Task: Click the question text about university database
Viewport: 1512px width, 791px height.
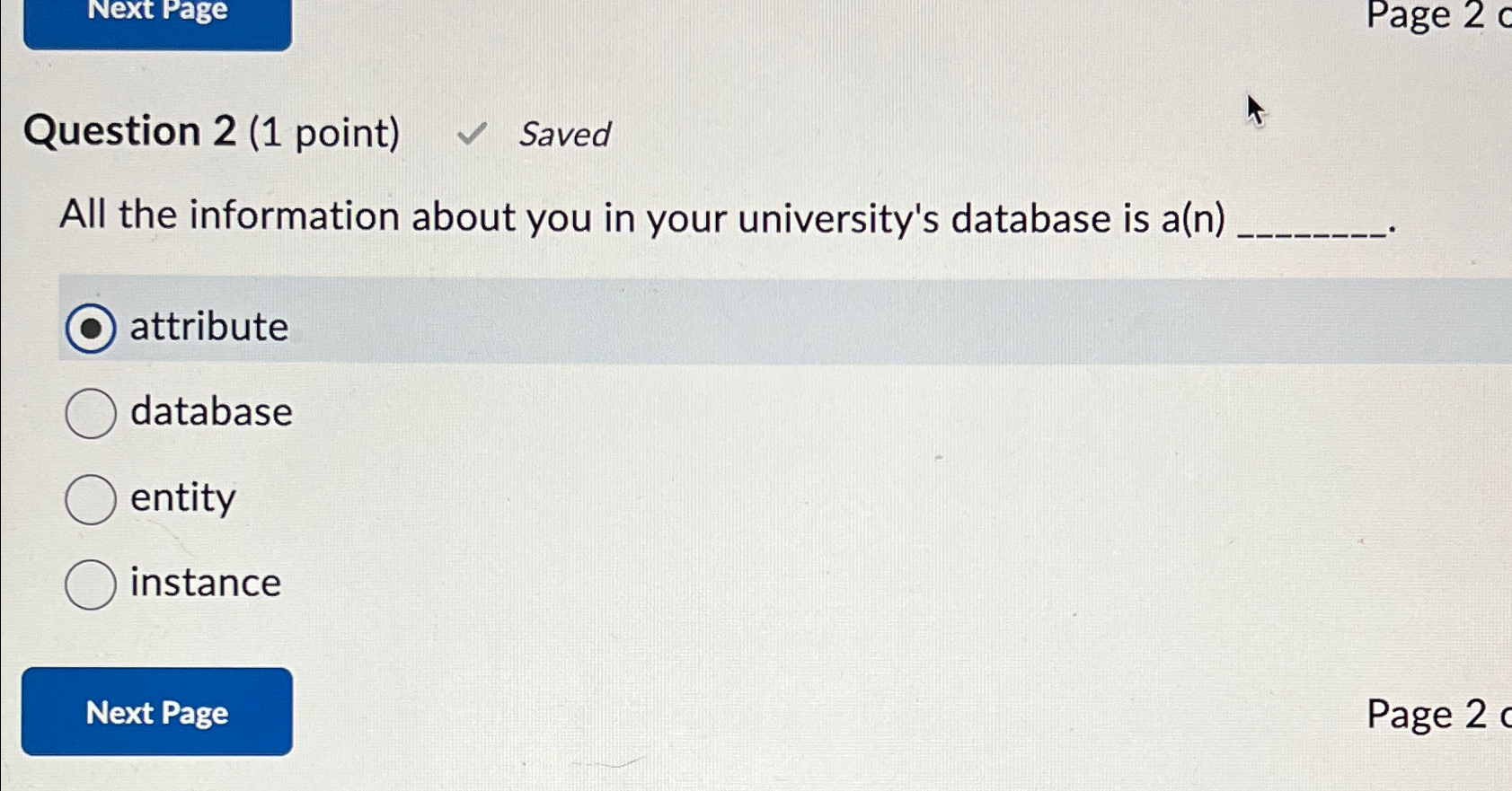Action: click(x=629, y=216)
